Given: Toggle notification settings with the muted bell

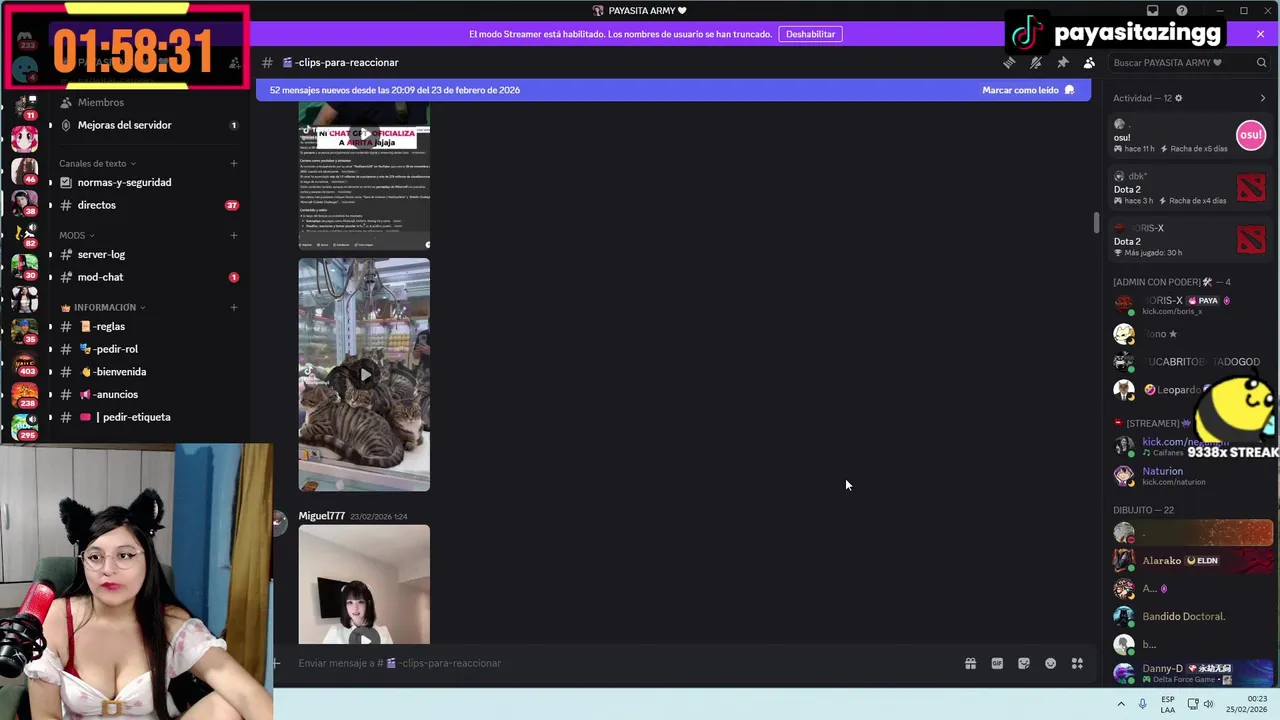Looking at the screenshot, I should click(1036, 62).
